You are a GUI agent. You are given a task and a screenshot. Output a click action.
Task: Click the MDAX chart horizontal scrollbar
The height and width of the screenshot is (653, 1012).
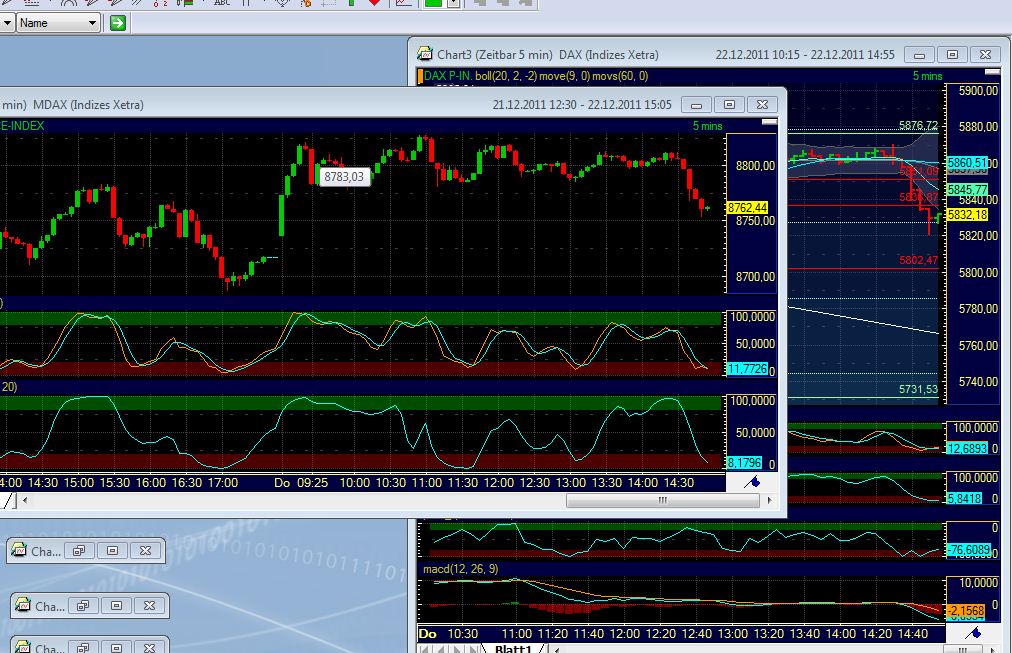(x=663, y=499)
